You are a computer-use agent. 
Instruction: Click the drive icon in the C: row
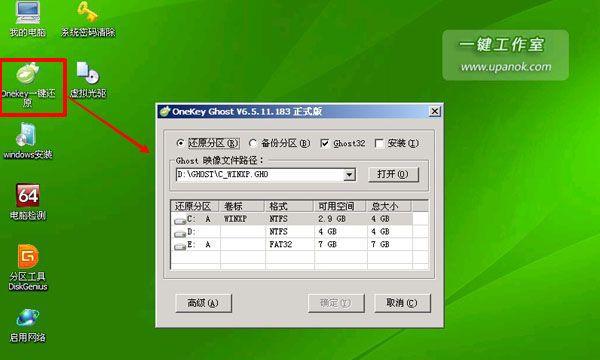coord(180,221)
